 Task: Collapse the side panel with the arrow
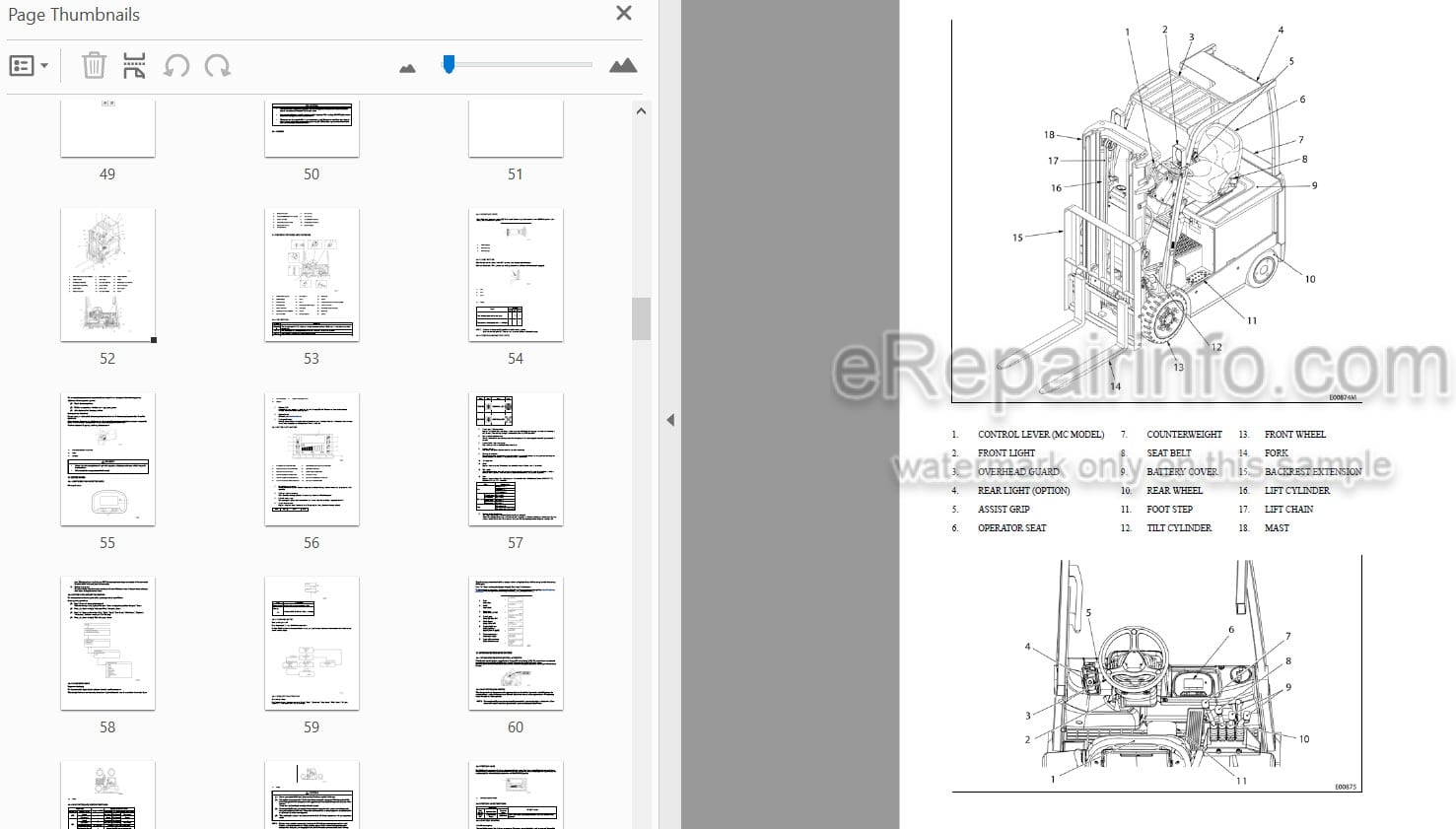pyautogui.click(x=670, y=420)
